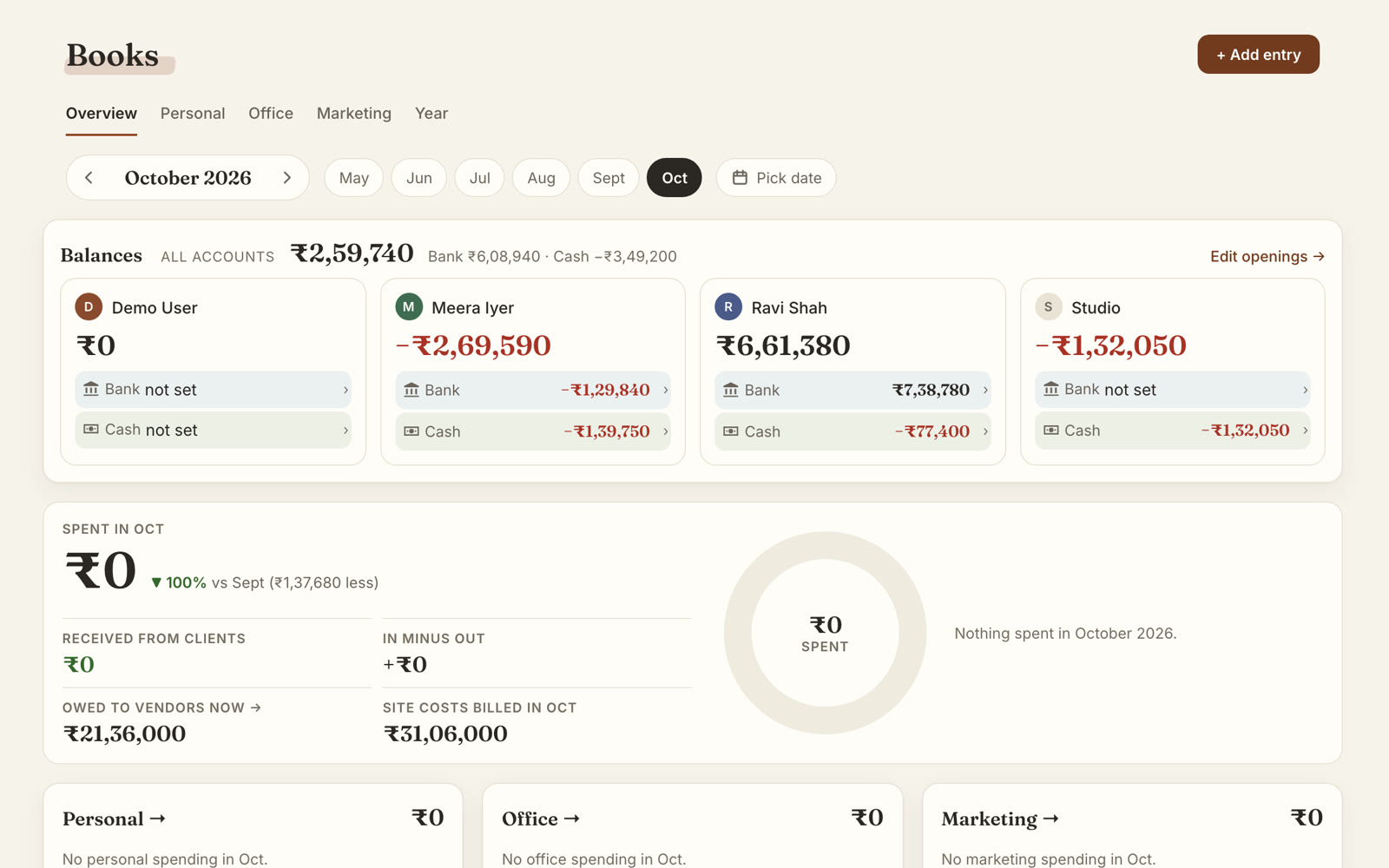The image size is (1389, 868).
Task: Open the Office spending card heading
Action: click(541, 819)
